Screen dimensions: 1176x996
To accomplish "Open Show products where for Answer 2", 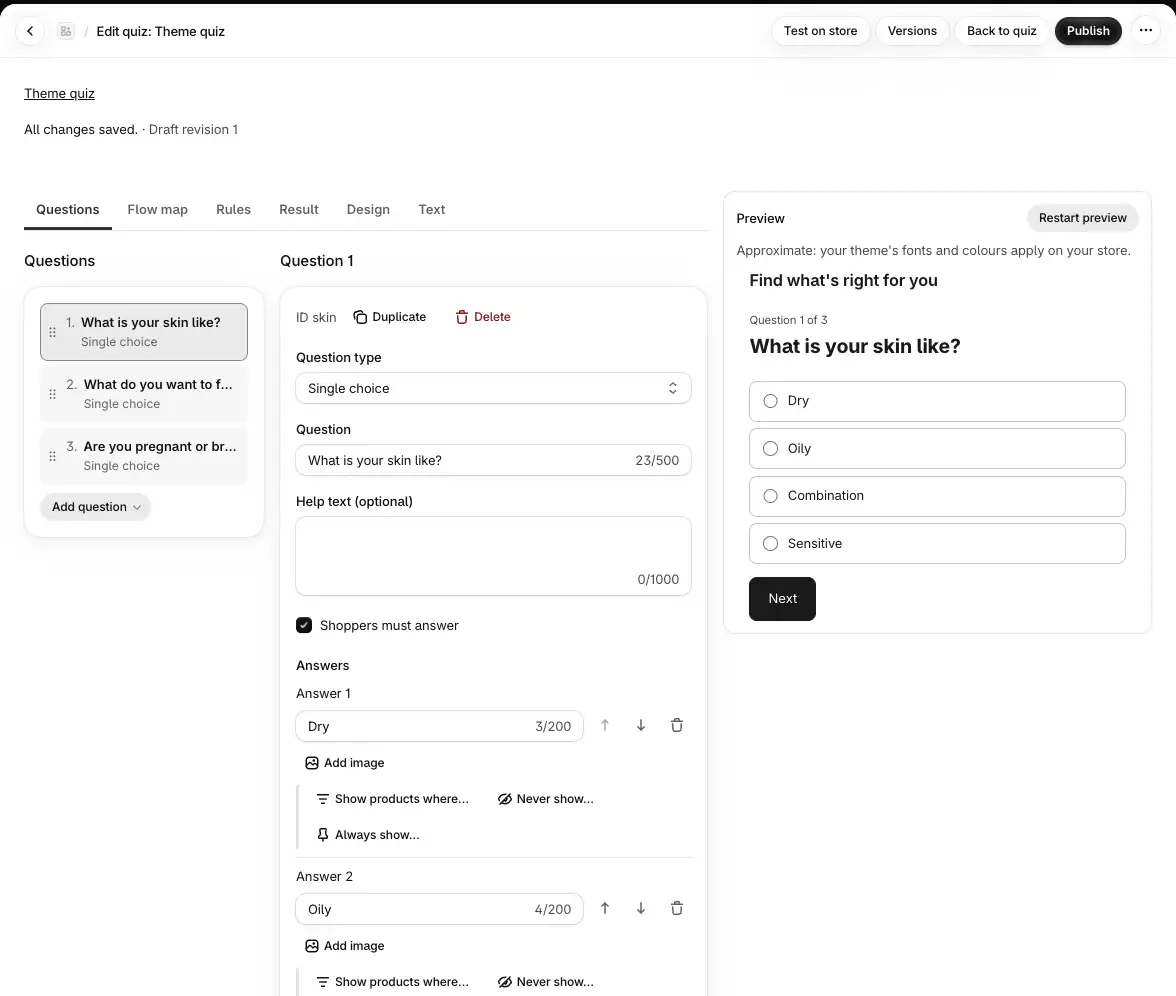I will click(392, 982).
